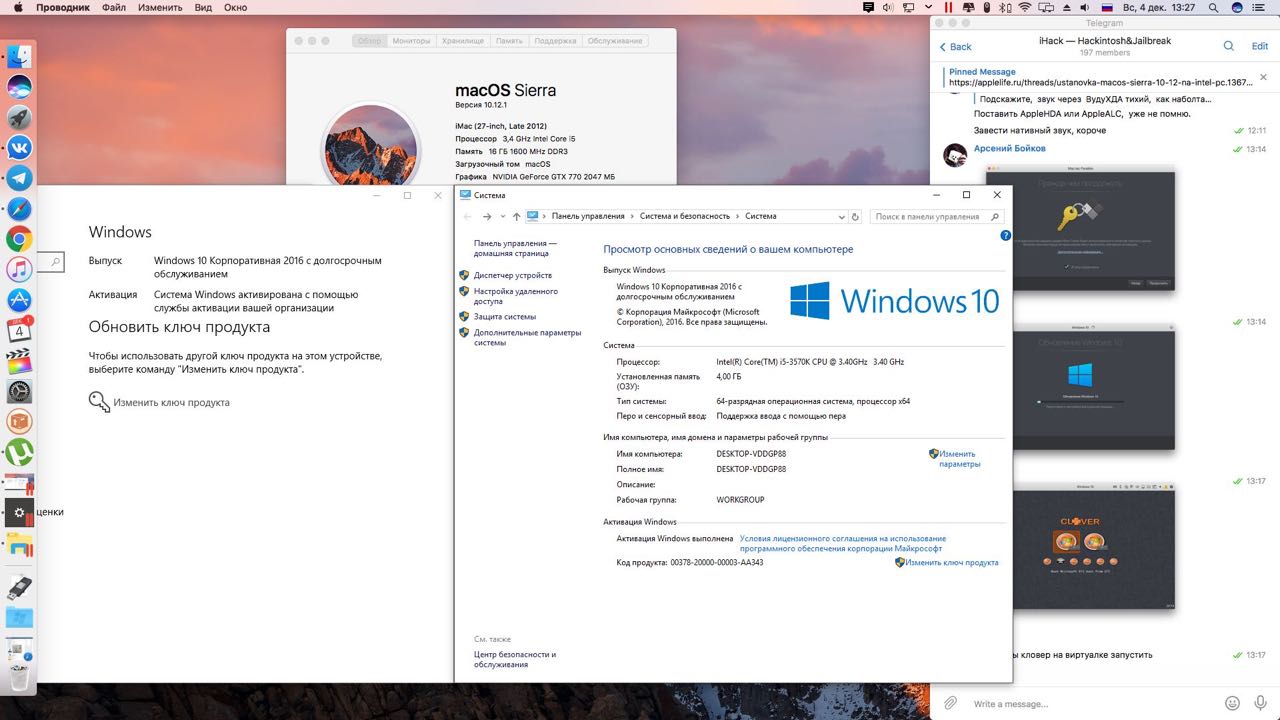Open Дополнительные параметры системы link
Screen dimensions: 1280x720
click(x=527, y=337)
